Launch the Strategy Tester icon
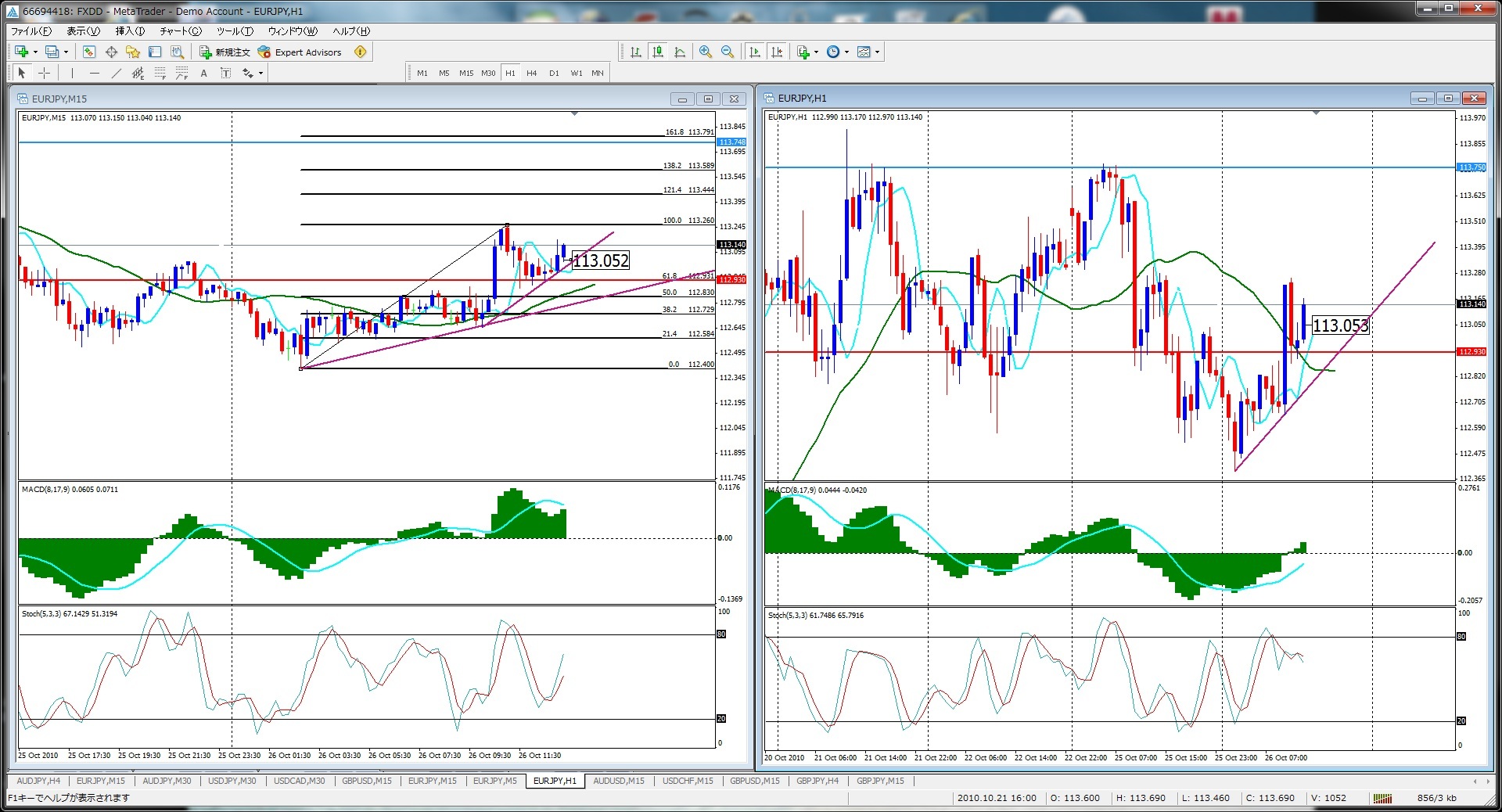Screen dimensions: 1502x812 pyautogui.click(x=178, y=52)
